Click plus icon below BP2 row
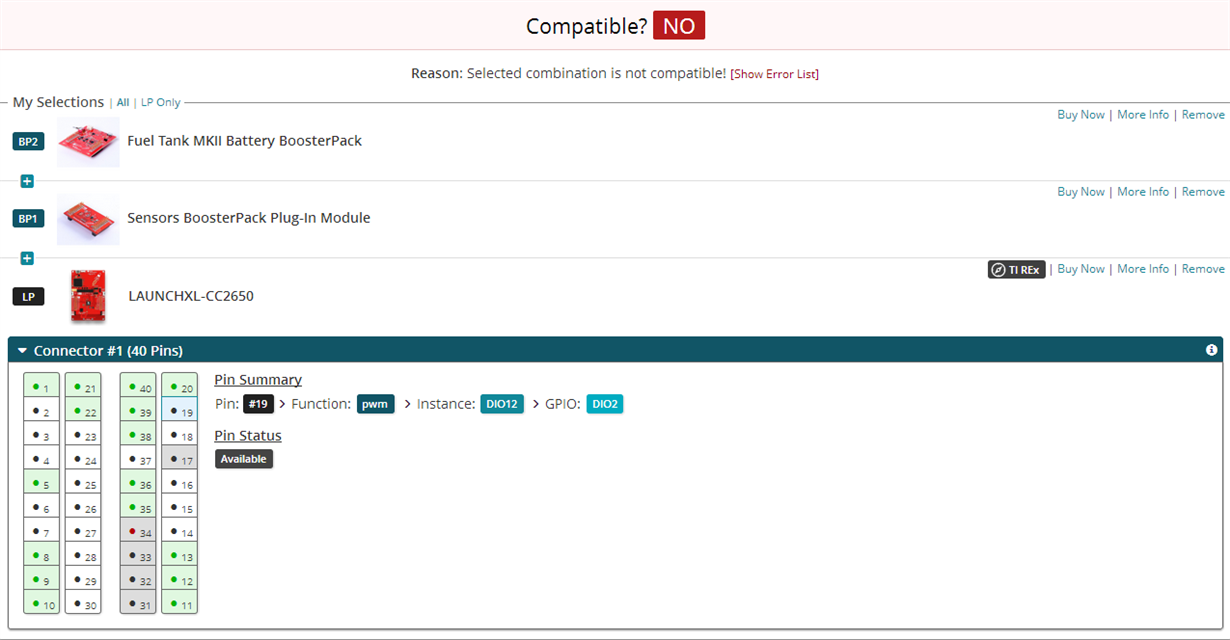 [x=27, y=181]
